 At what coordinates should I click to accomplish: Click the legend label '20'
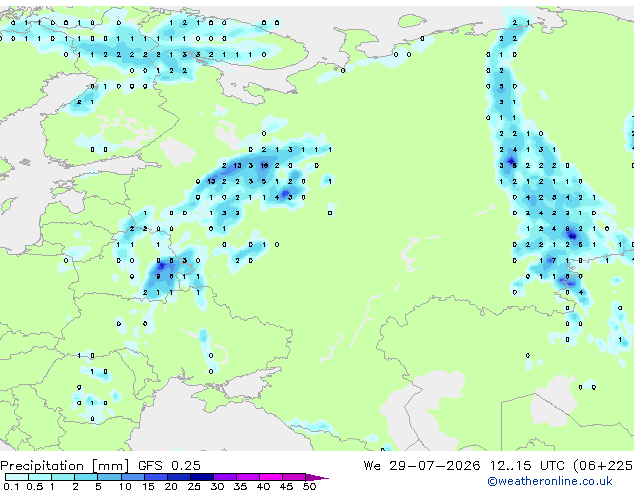[x=171, y=486]
